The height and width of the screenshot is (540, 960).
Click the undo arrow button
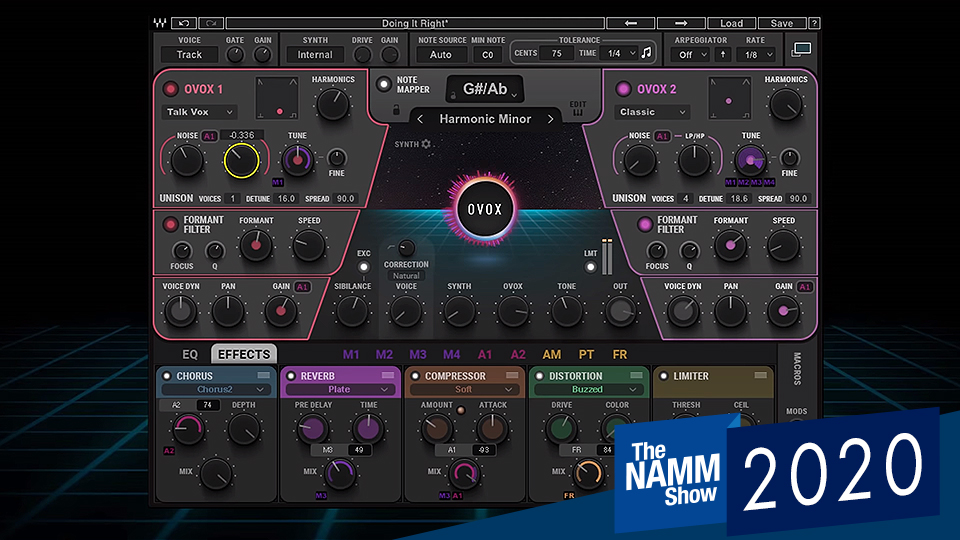(184, 23)
